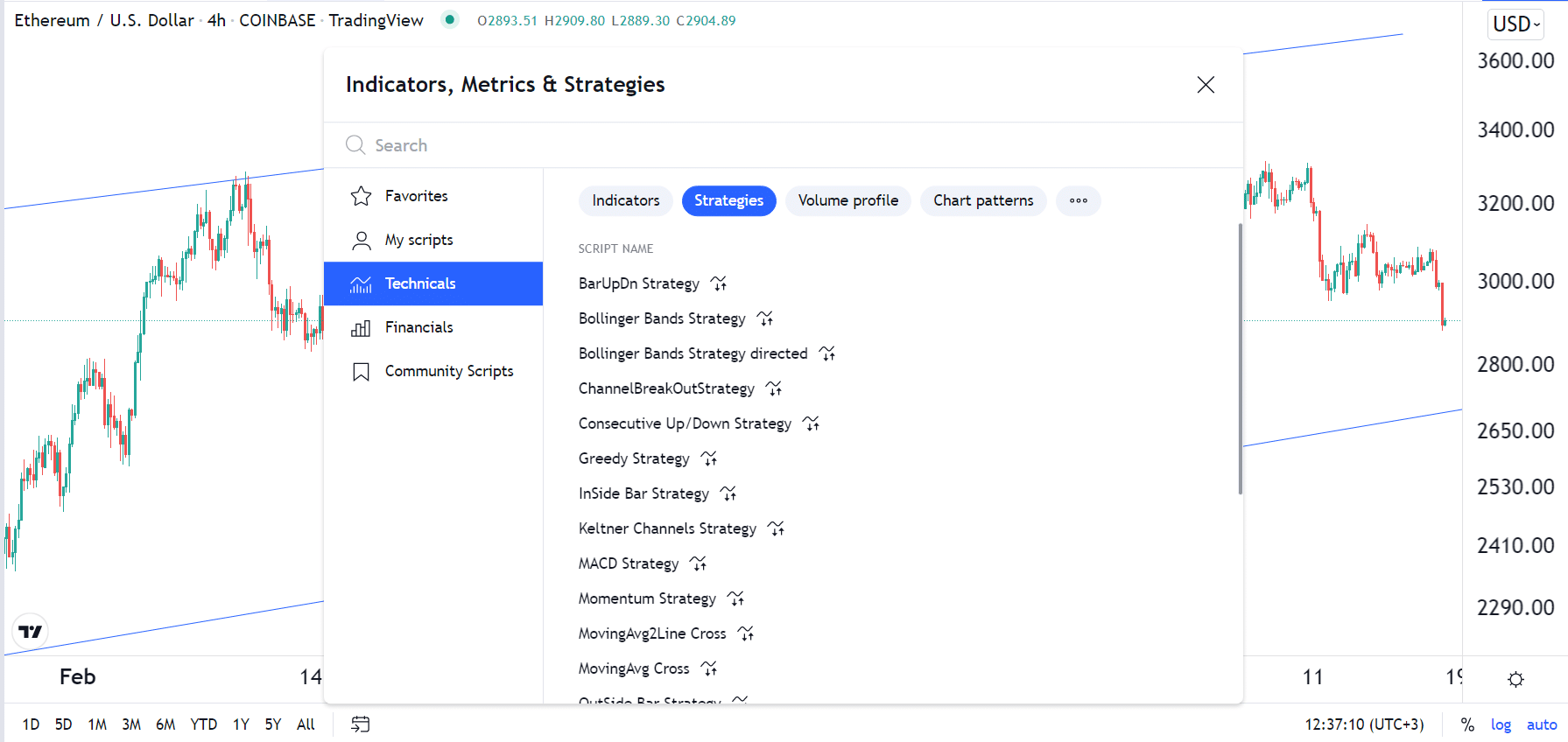Screen dimensions: 1568x742
Task: Set chart range to 3M
Action: pos(131,724)
